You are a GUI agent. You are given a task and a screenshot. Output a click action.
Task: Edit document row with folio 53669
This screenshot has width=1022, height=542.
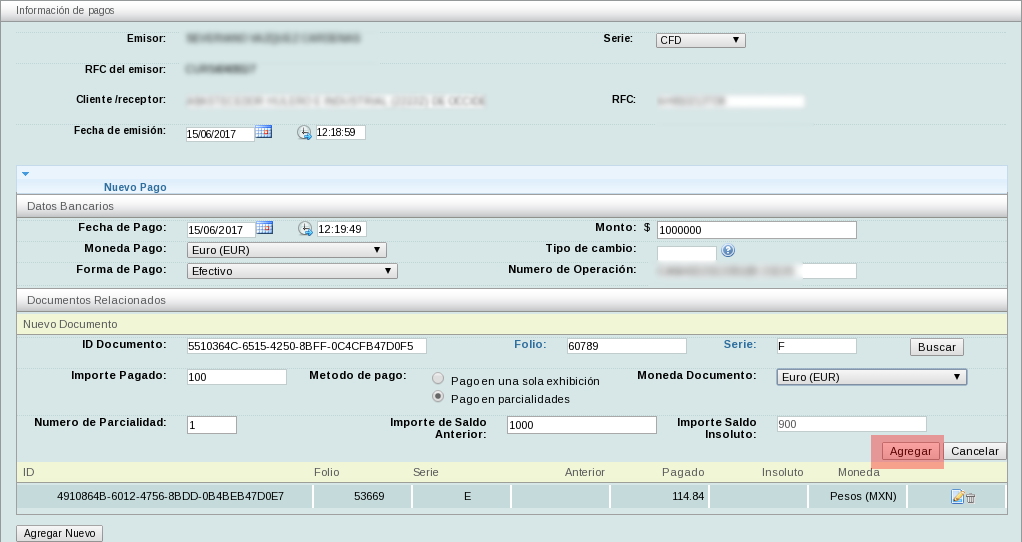pyautogui.click(x=957, y=497)
